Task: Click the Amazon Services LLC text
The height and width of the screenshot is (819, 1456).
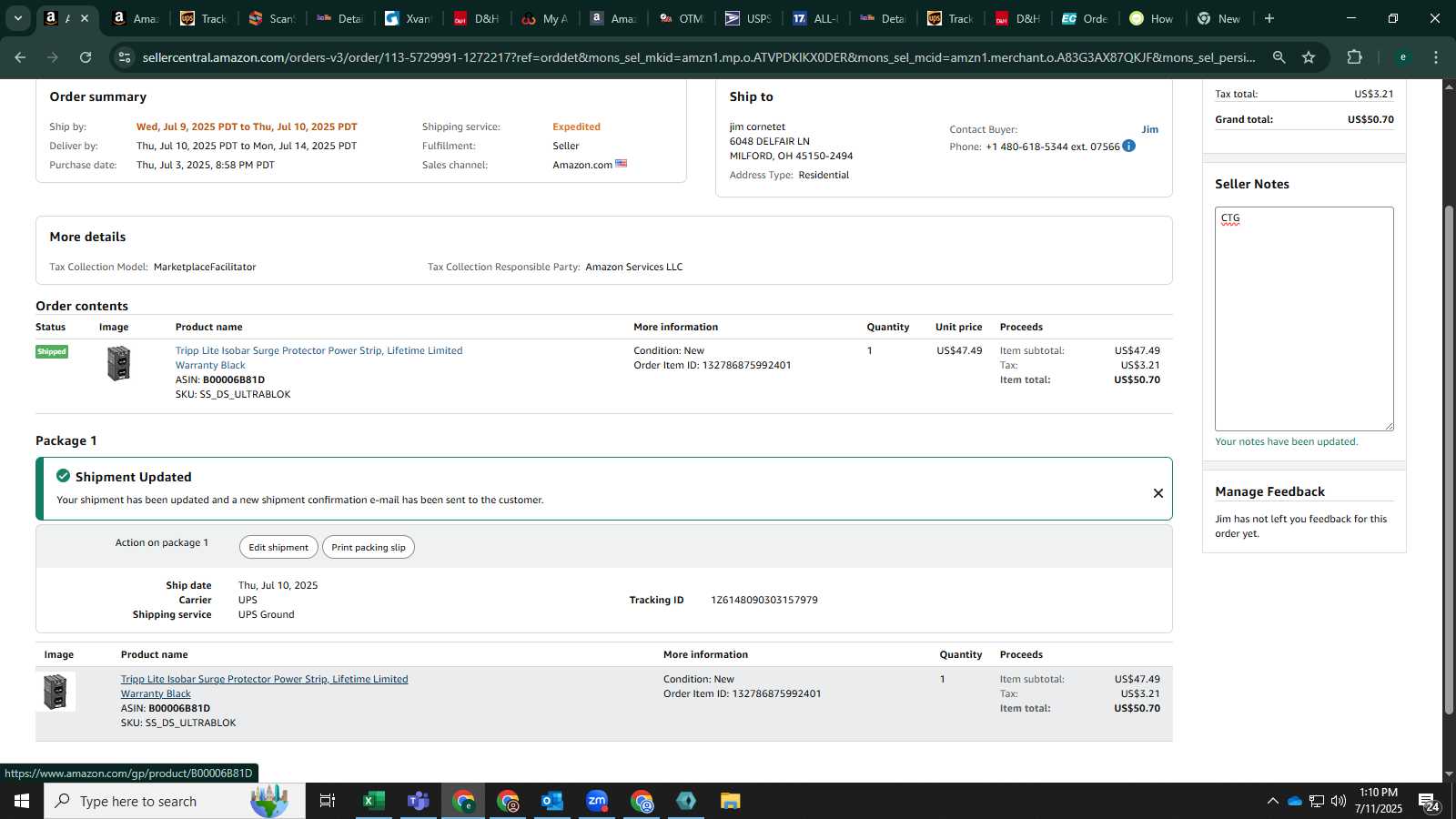Action: [634, 267]
